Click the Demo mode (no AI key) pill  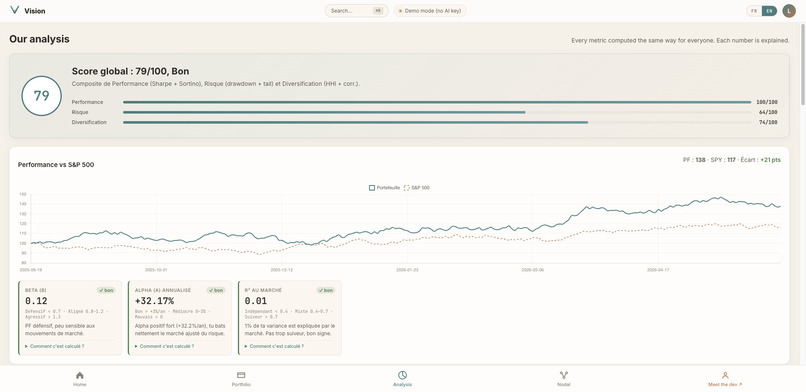[430, 11]
